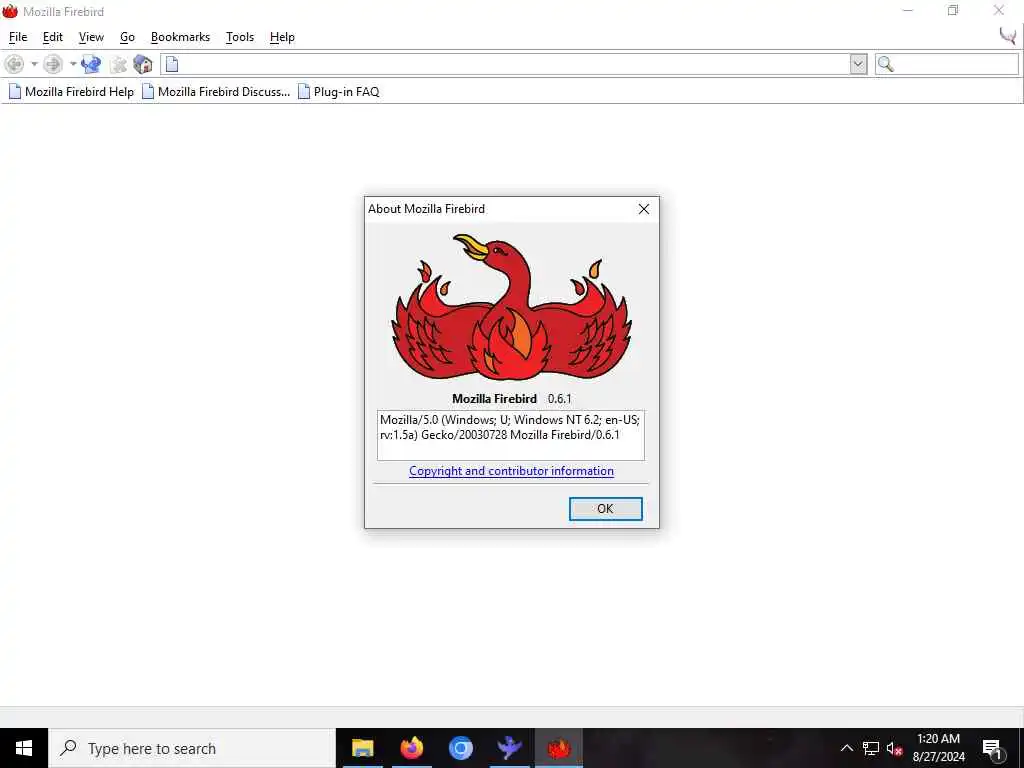
Task: Click the Mozilla Firebird taskbar icon
Action: point(559,748)
